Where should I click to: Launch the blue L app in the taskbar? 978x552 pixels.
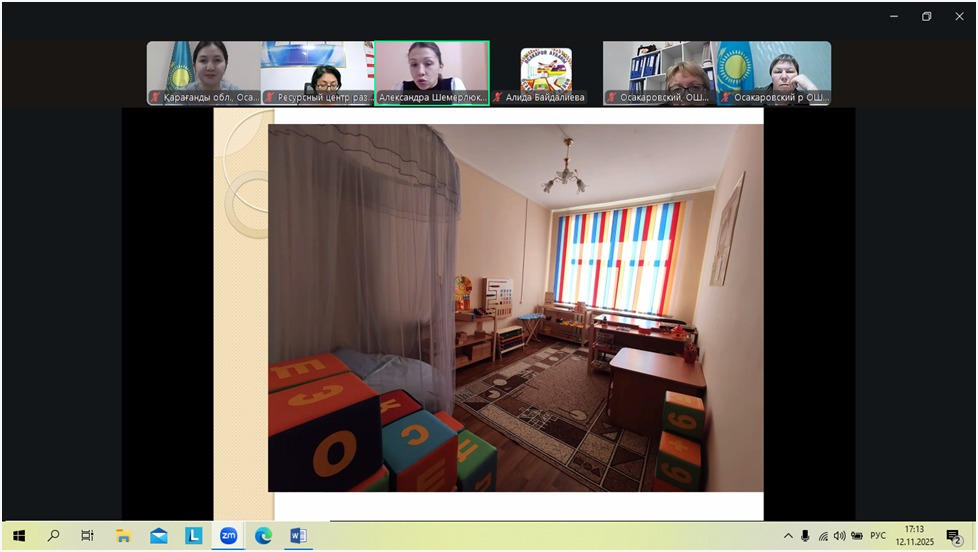(194, 535)
